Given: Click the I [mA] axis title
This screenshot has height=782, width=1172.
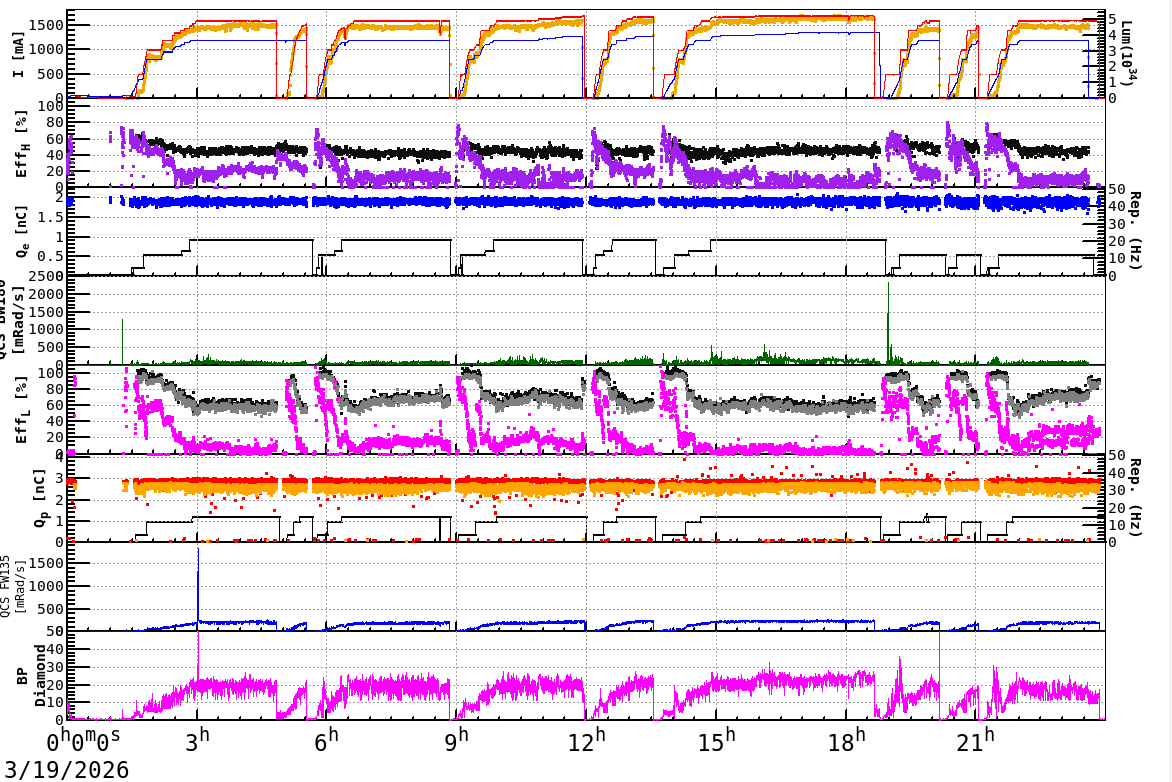Looking at the screenshot, I should [x=19, y=54].
